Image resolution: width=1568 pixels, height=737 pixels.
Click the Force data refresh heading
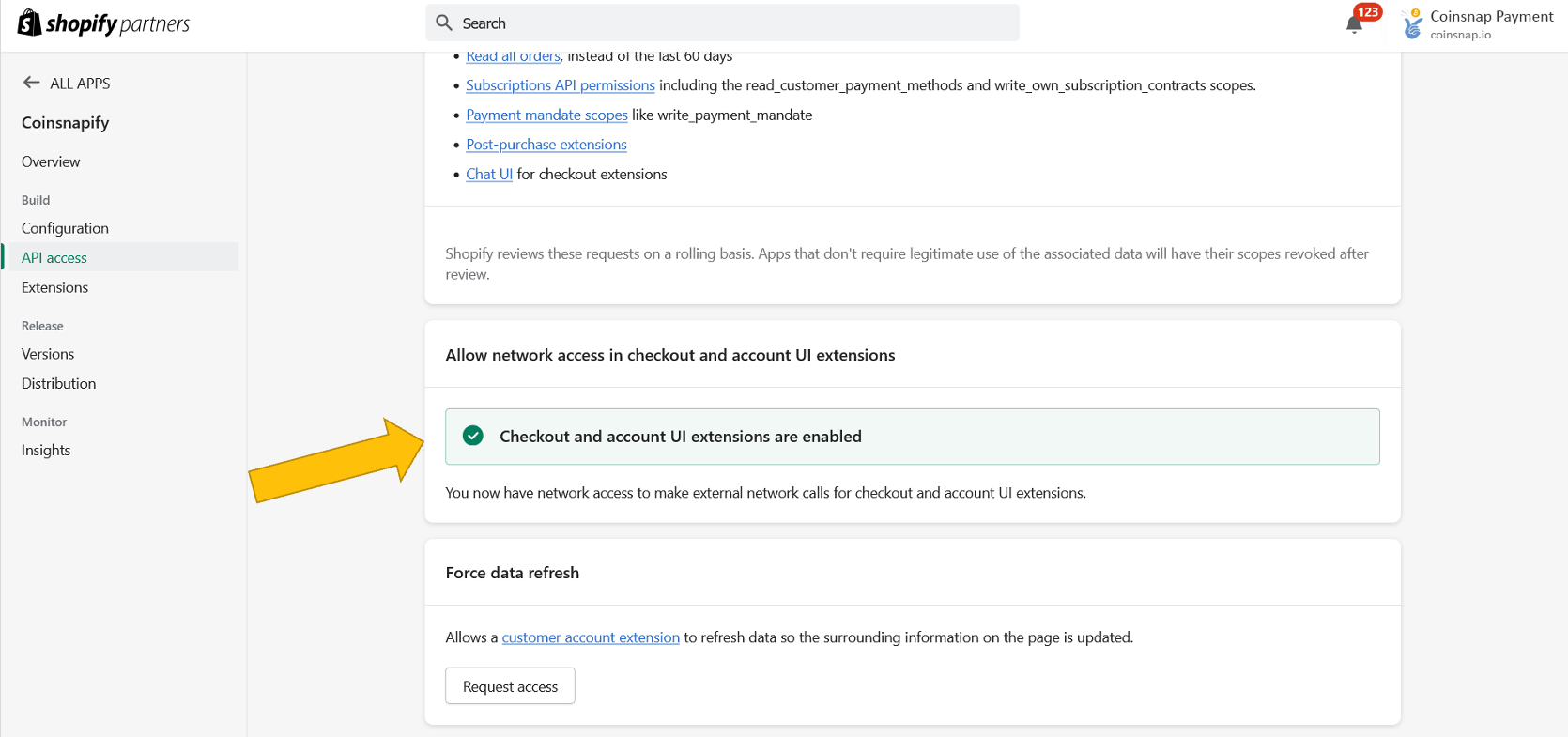513,573
